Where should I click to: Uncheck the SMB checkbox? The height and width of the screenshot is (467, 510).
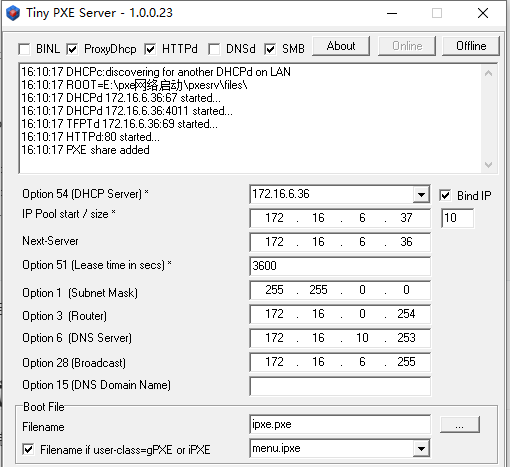coord(270,49)
